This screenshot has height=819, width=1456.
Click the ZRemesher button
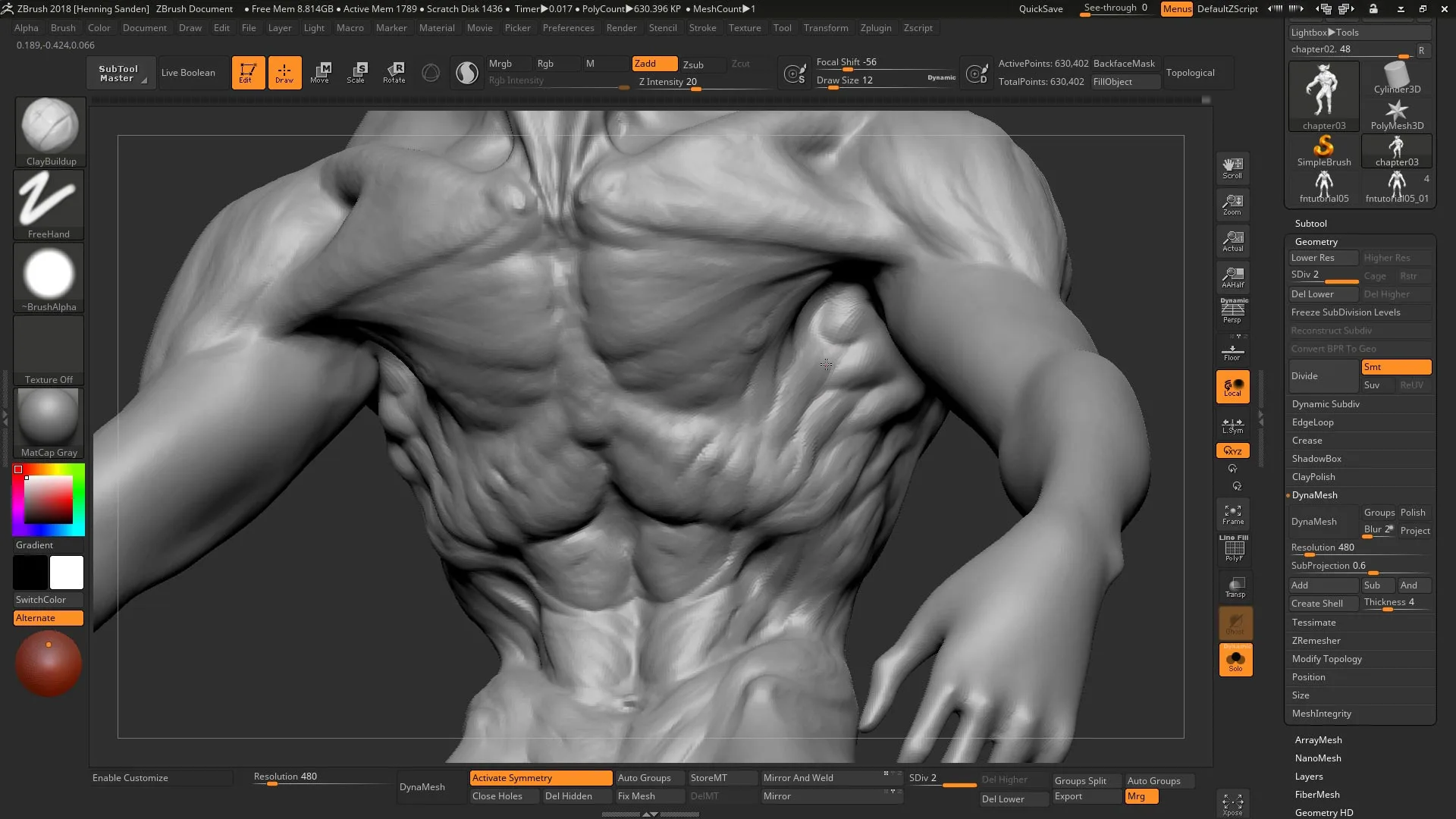[1316, 640]
